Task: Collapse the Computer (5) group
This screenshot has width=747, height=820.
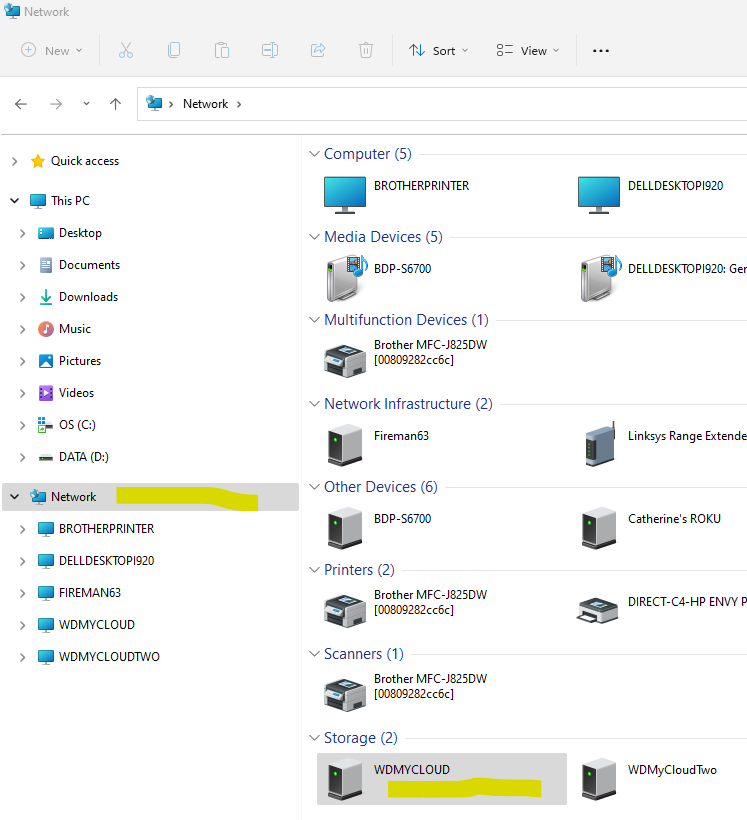Action: point(314,154)
